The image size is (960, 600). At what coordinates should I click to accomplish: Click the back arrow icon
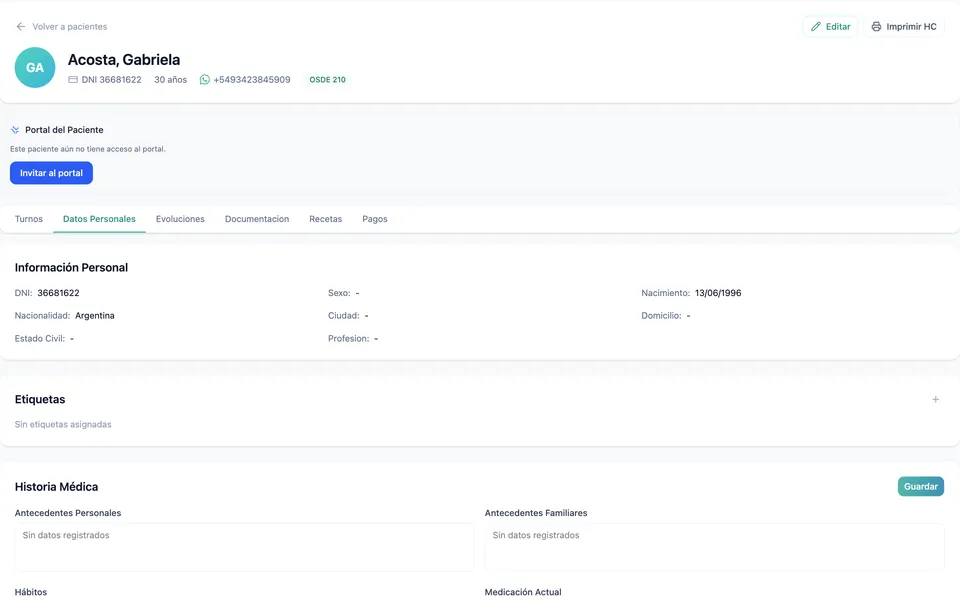coord(21,26)
